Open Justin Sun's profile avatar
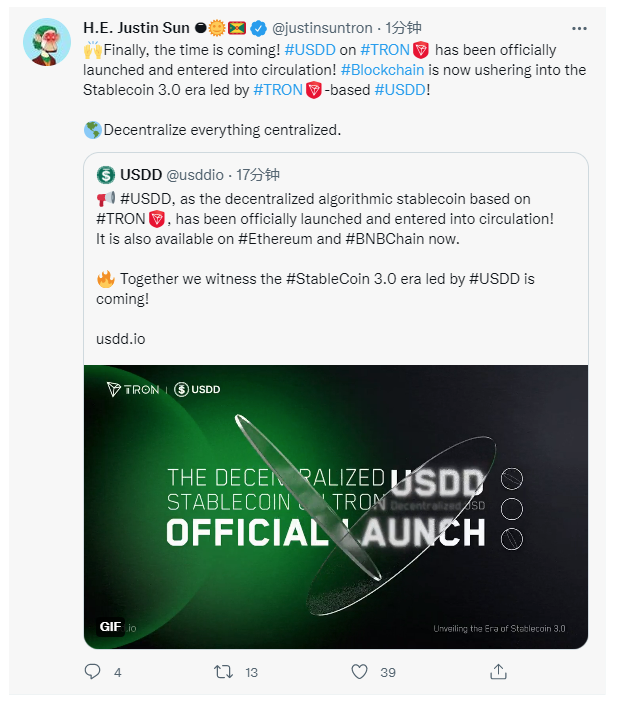617x705 pixels. (x=45, y=43)
